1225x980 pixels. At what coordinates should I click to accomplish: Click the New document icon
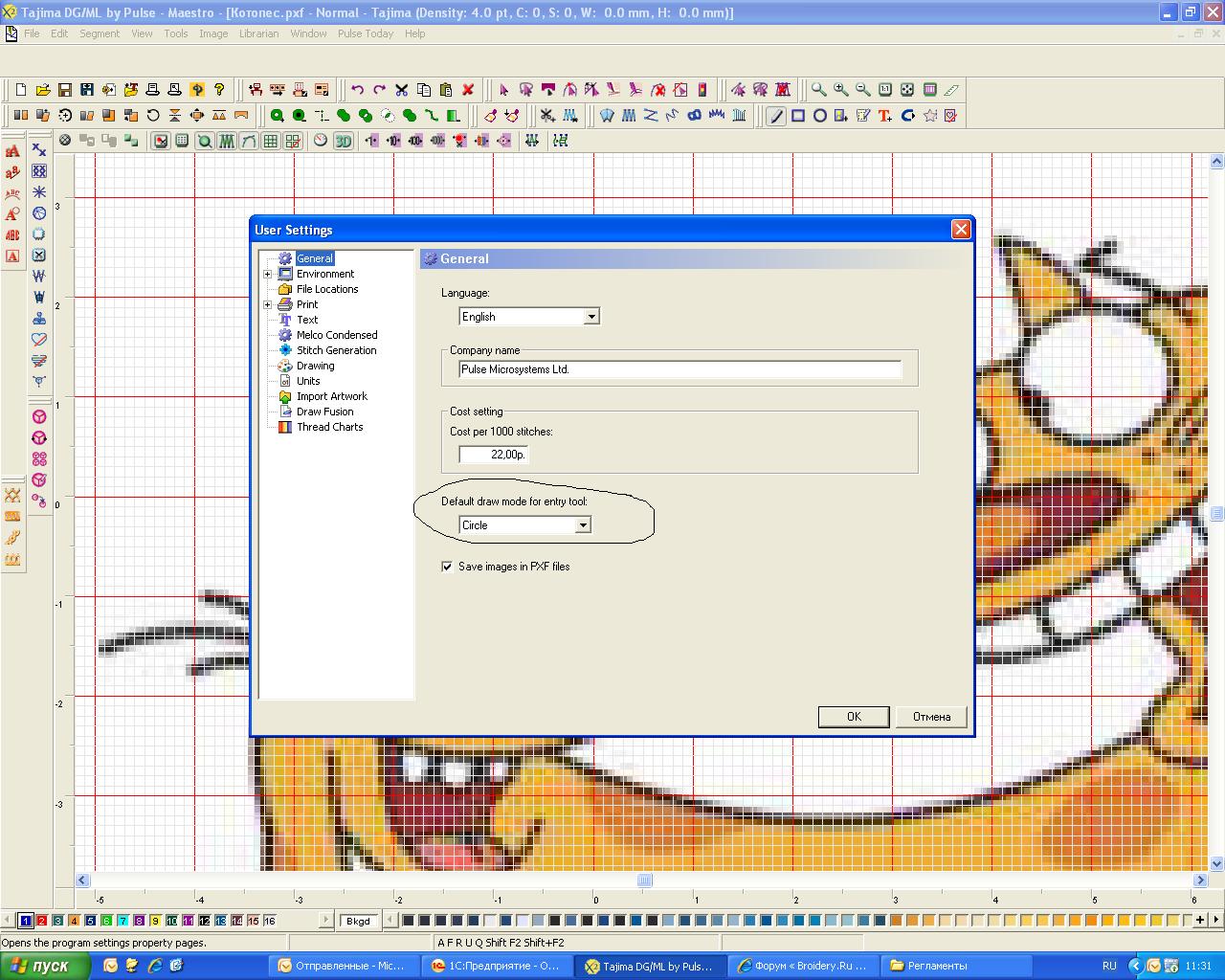pos(21,90)
